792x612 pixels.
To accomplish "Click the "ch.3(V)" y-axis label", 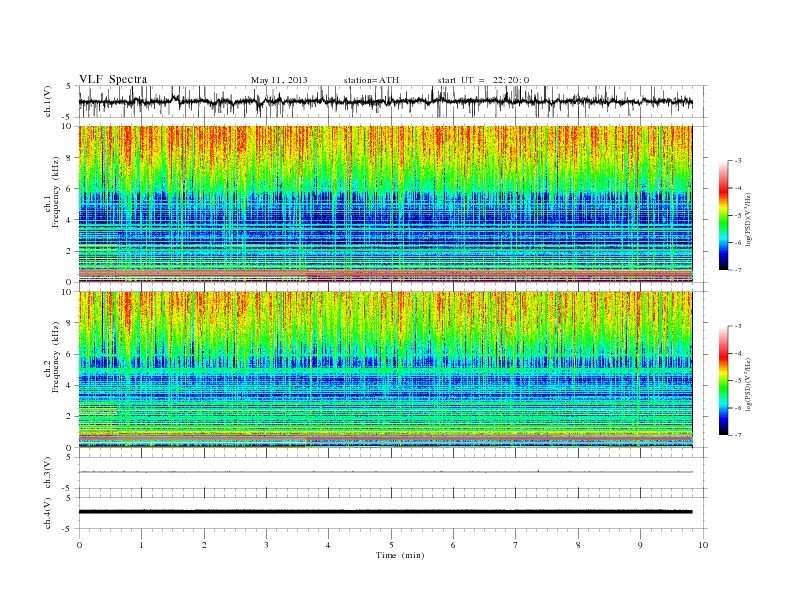I will (x=48, y=473).
